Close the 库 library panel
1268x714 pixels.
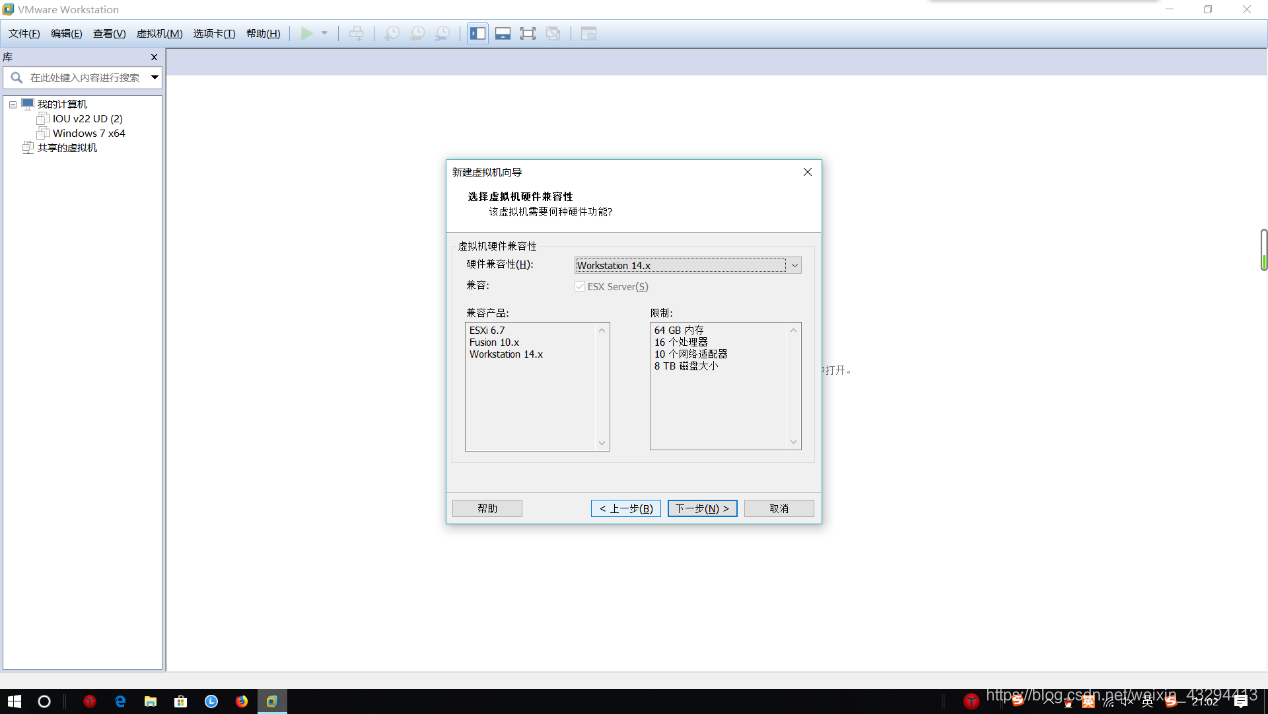click(x=154, y=57)
